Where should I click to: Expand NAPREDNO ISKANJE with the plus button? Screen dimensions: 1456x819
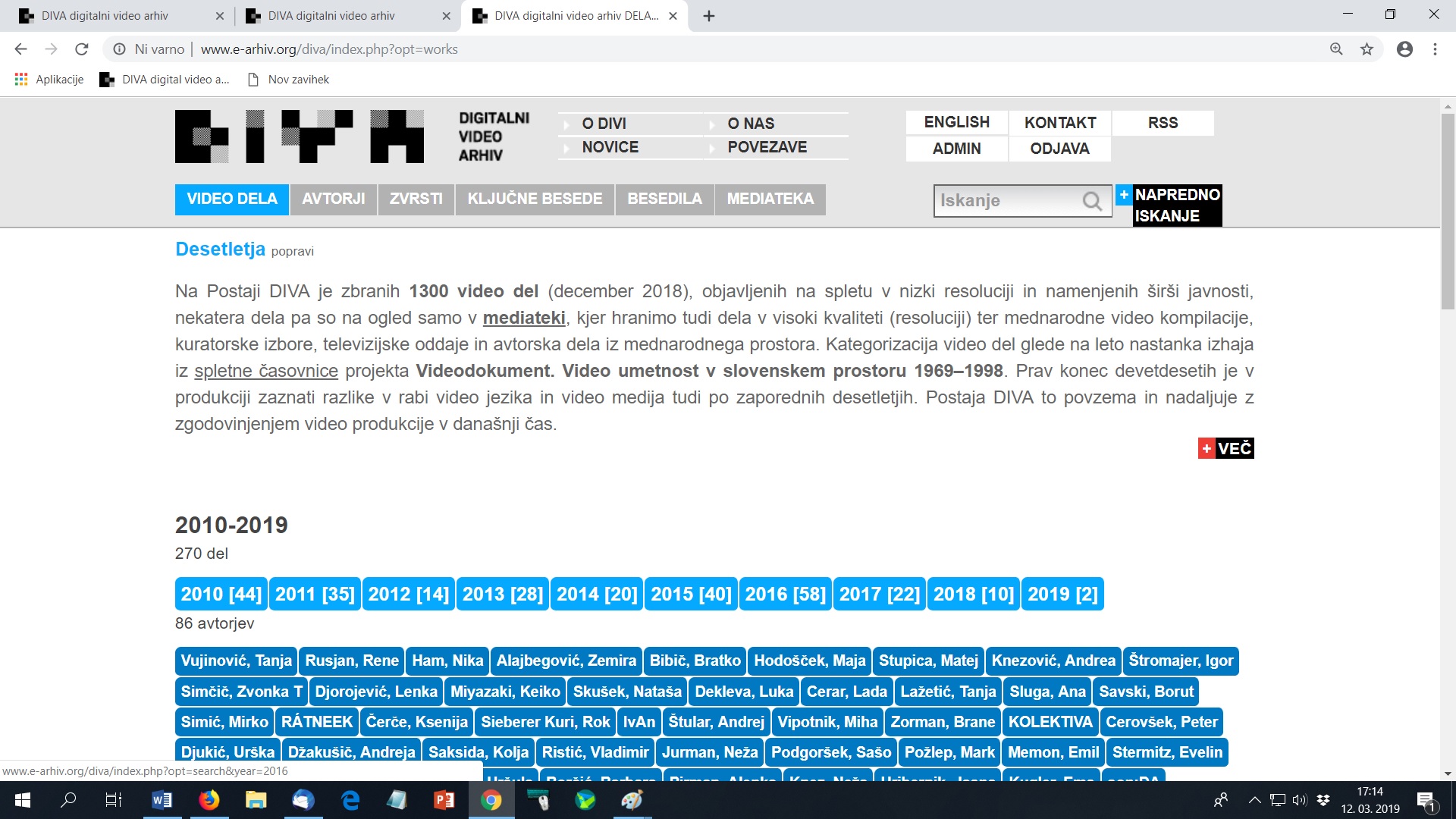click(x=1124, y=195)
